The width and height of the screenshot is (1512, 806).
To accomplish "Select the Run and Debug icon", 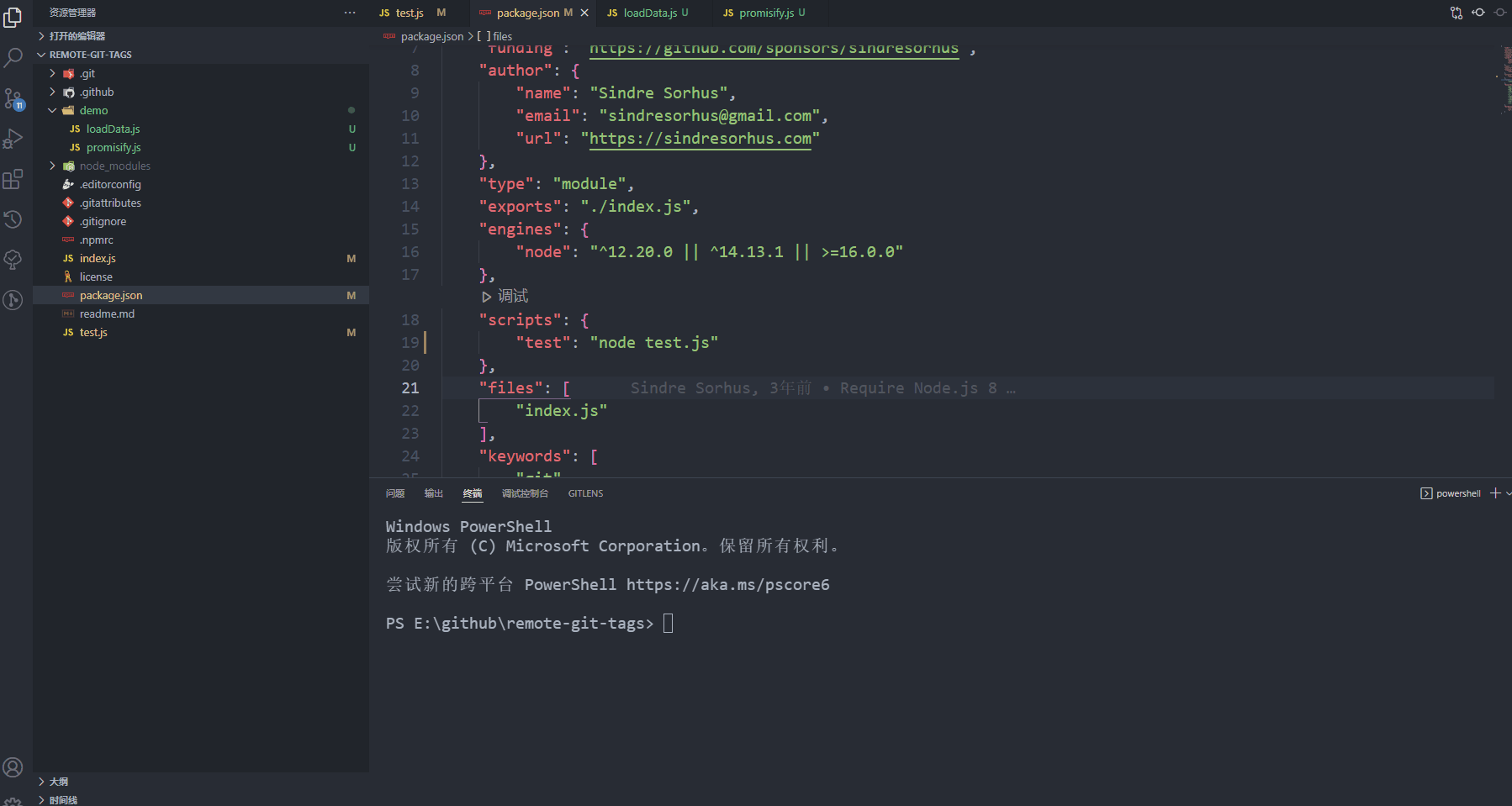I will (x=13, y=139).
